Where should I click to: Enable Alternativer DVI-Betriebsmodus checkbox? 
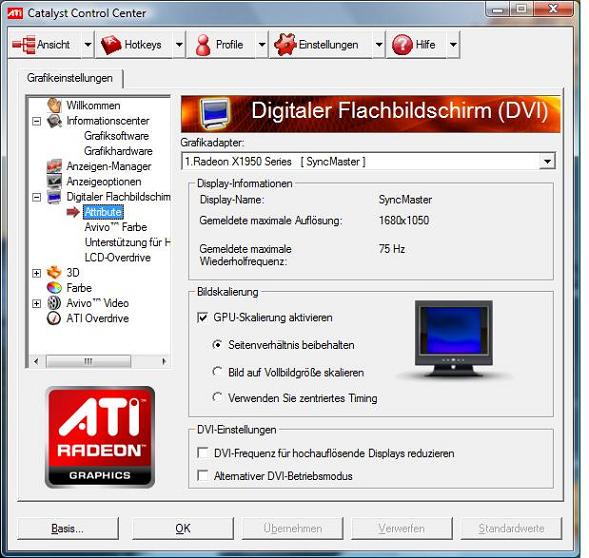coord(203,476)
